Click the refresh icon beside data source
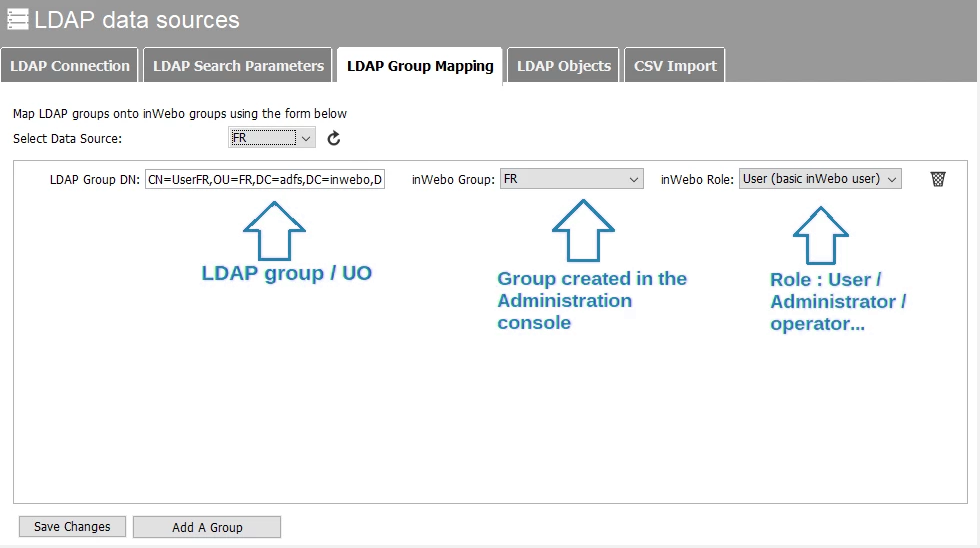 pyautogui.click(x=334, y=138)
